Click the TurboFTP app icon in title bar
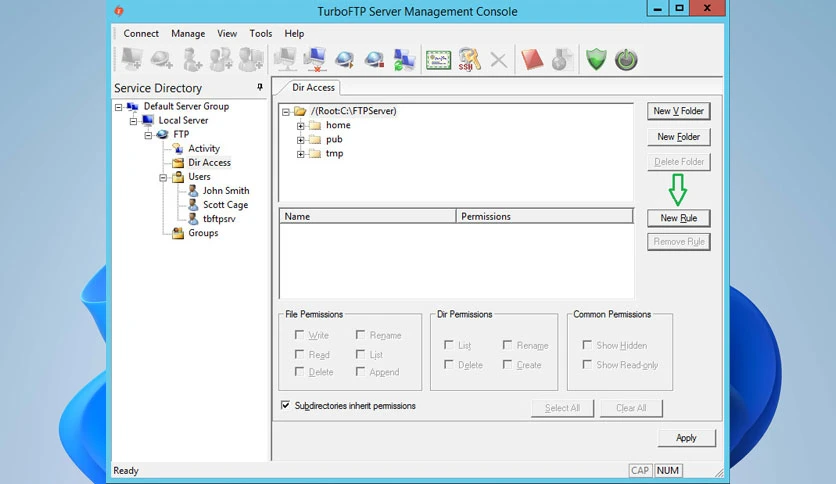The image size is (836, 484). pyautogui.click(x=119, y=11)
